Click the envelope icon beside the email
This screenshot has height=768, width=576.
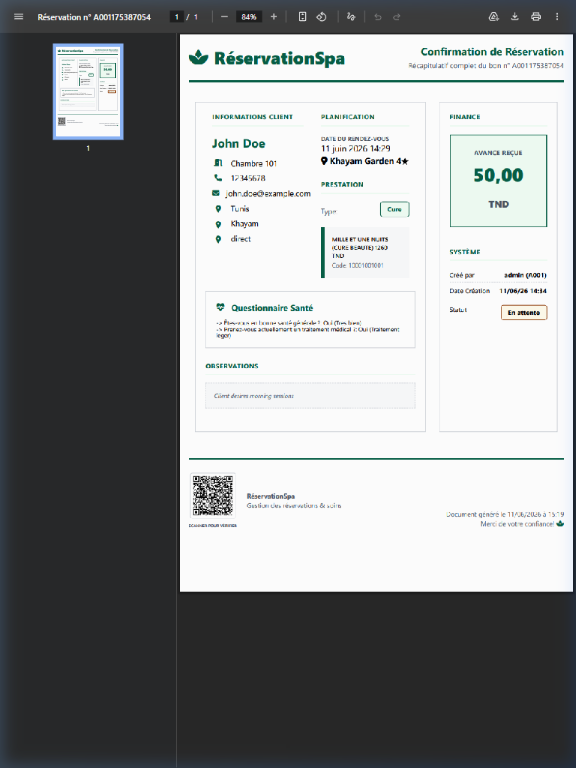(216, 193)
